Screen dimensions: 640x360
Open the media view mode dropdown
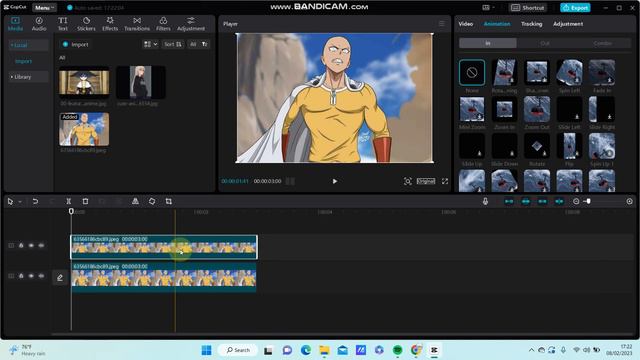point(151,44)
